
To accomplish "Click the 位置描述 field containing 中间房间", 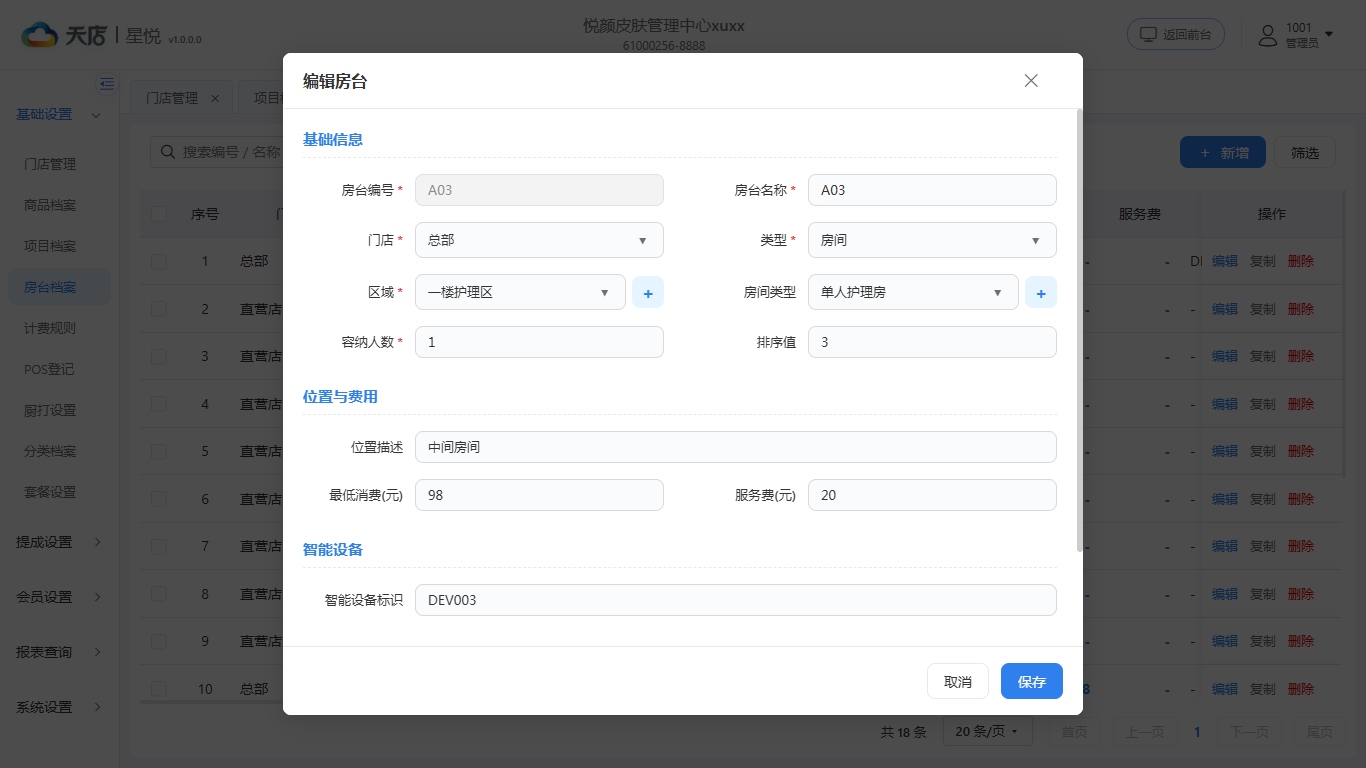I will coord(736,447).
